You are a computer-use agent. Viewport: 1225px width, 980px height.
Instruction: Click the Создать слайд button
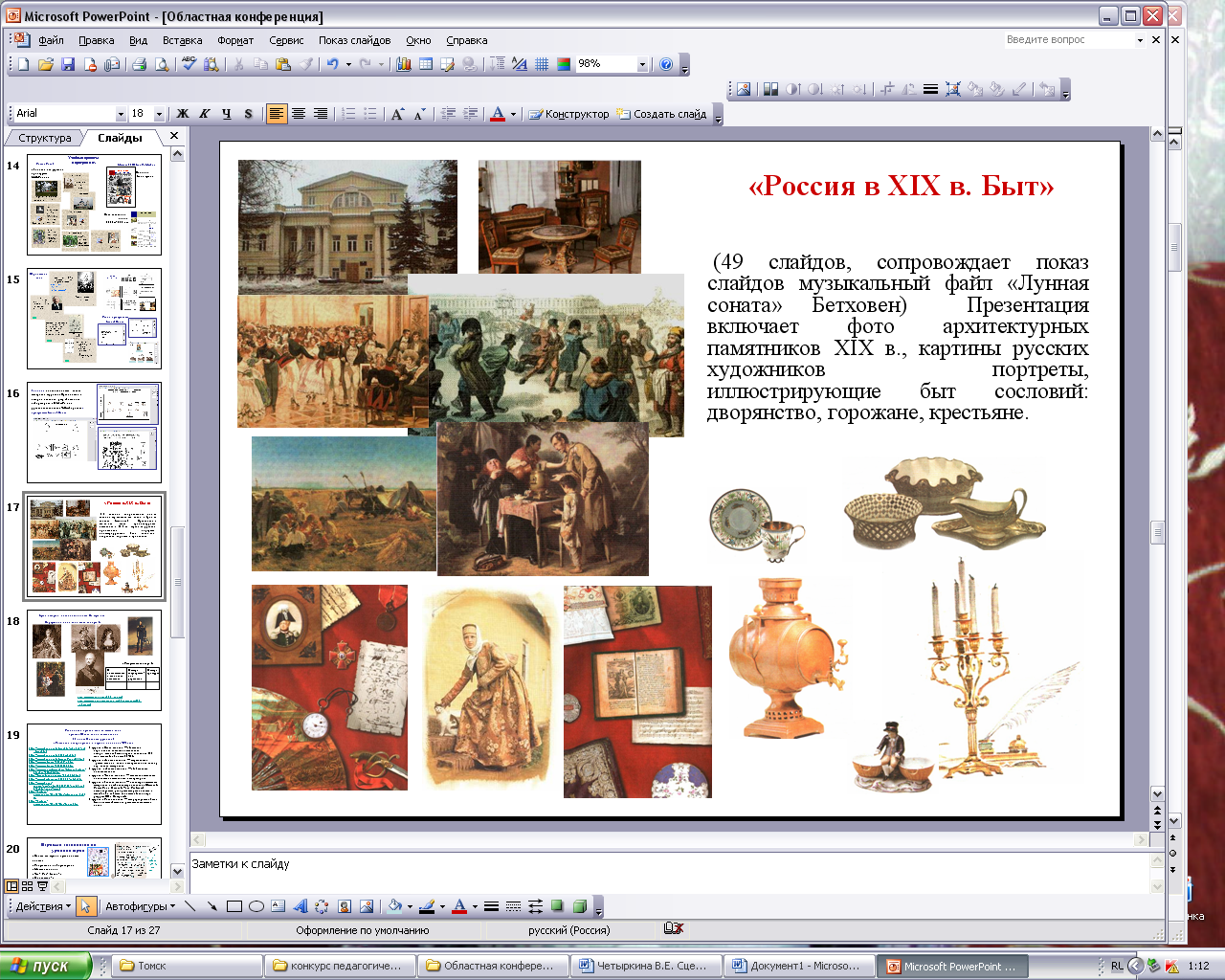pyautogui.click(x=661, y=114)
